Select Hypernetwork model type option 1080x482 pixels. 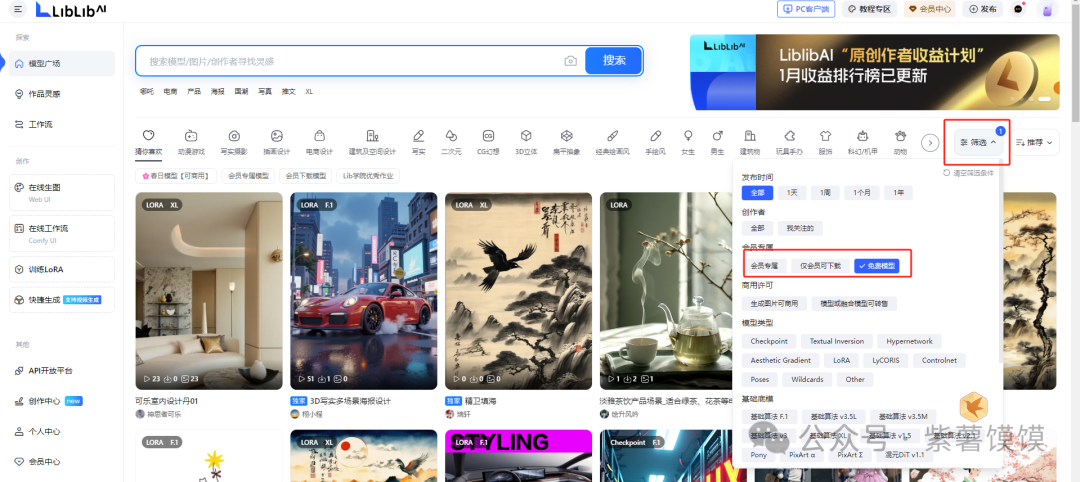click(x=909, y=341)
